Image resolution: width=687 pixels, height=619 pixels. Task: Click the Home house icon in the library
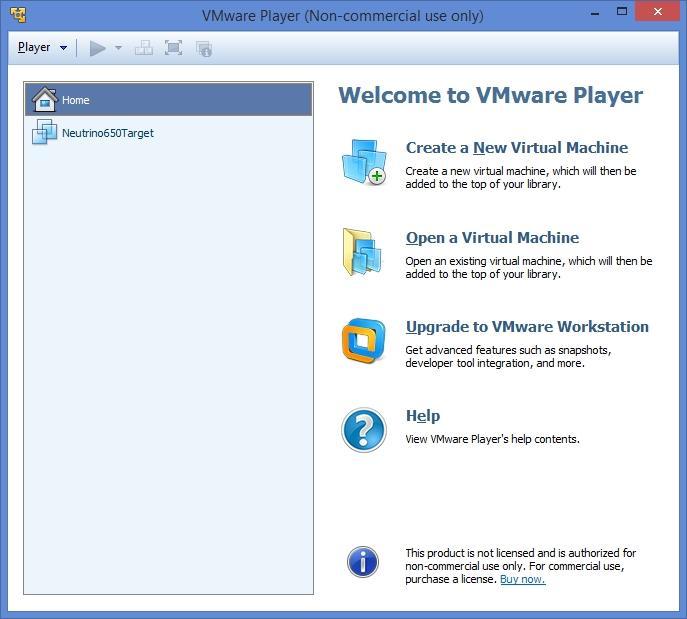click(45, 99)
